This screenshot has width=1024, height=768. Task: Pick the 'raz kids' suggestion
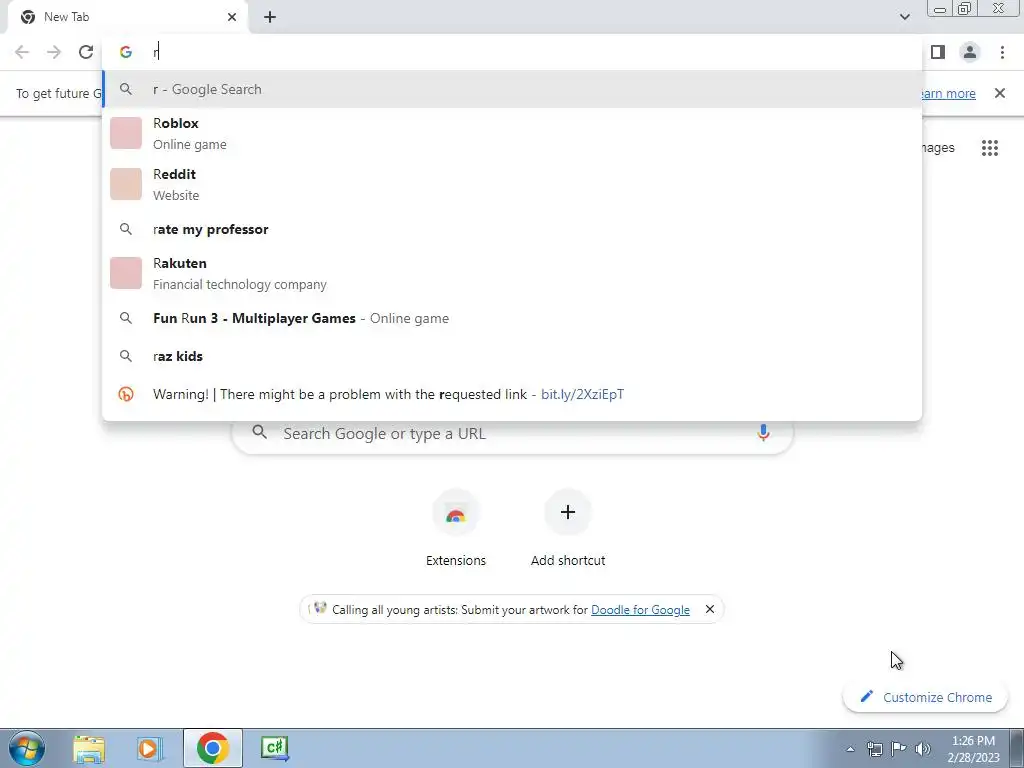(x=512, y=356)
